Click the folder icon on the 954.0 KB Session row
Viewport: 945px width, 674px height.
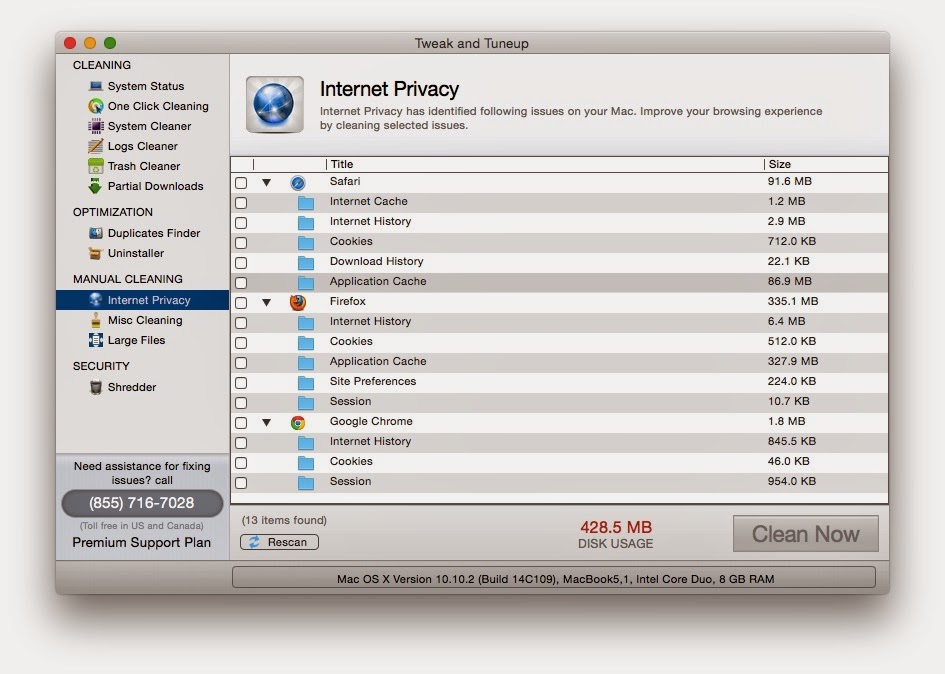coord(306,482)
